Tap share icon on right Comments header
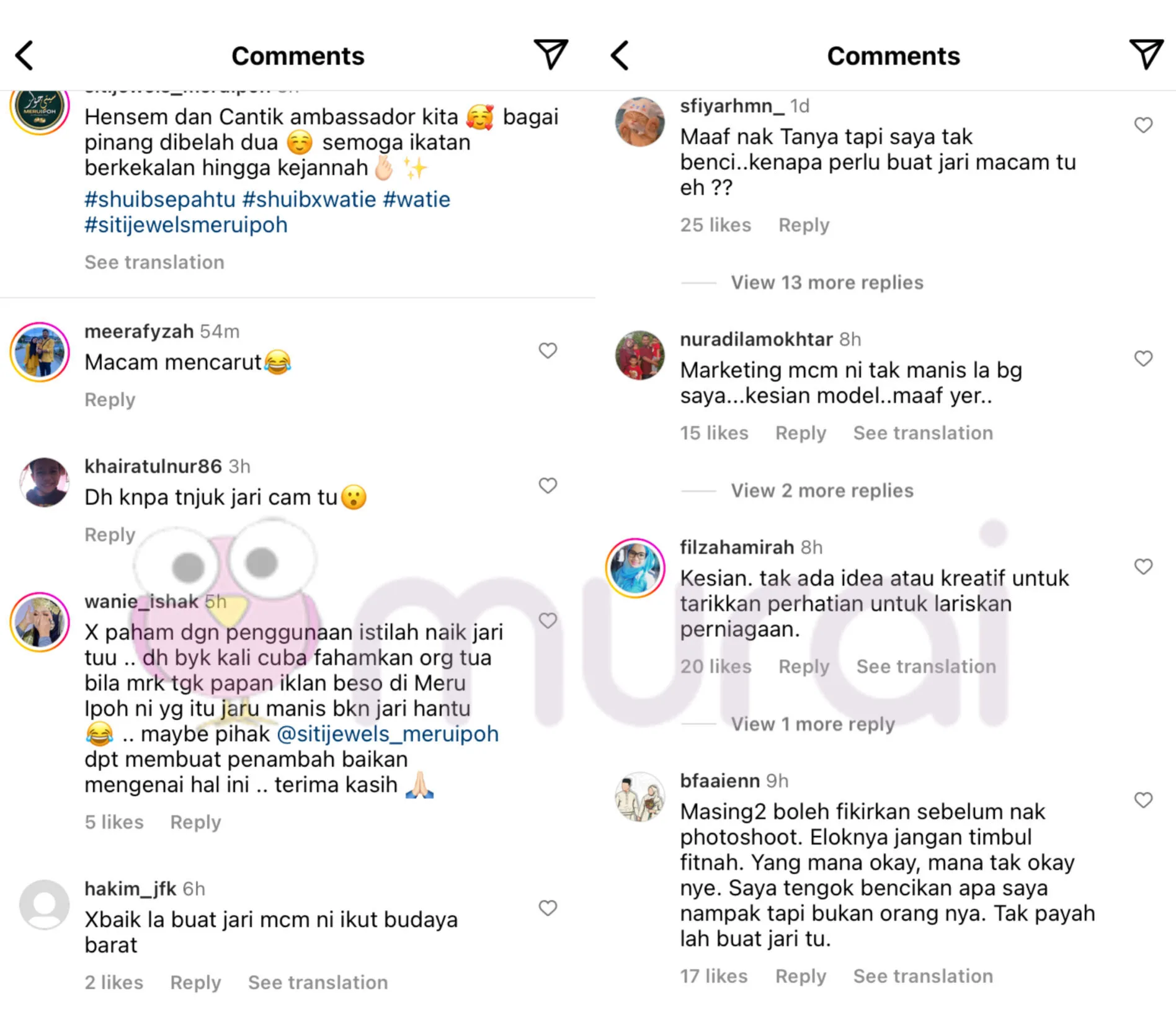 pyautogui.click(x=1146, y=54)
